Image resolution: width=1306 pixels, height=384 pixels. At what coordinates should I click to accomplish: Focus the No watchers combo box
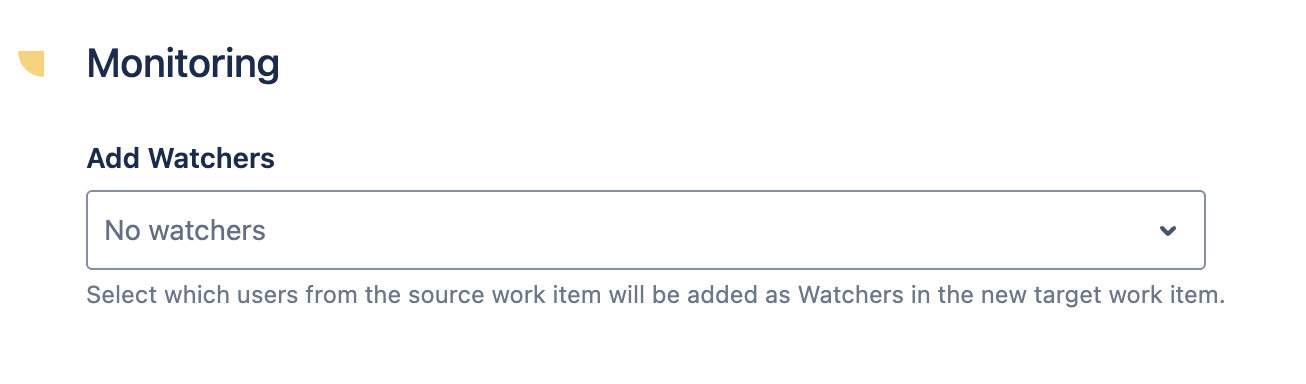coord(646,230)
